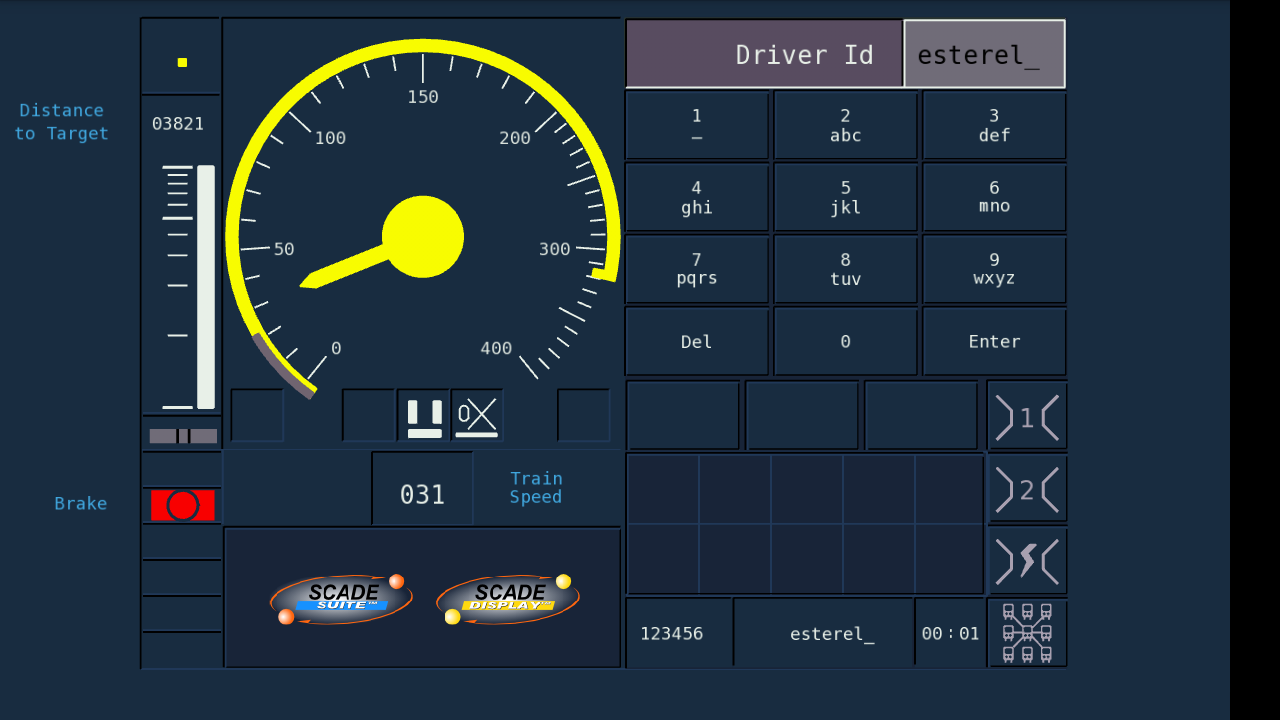The width and height of the screenshot is (1280, 720).
Task: Click the crossed-out zero icon
Action: (477, 416)
